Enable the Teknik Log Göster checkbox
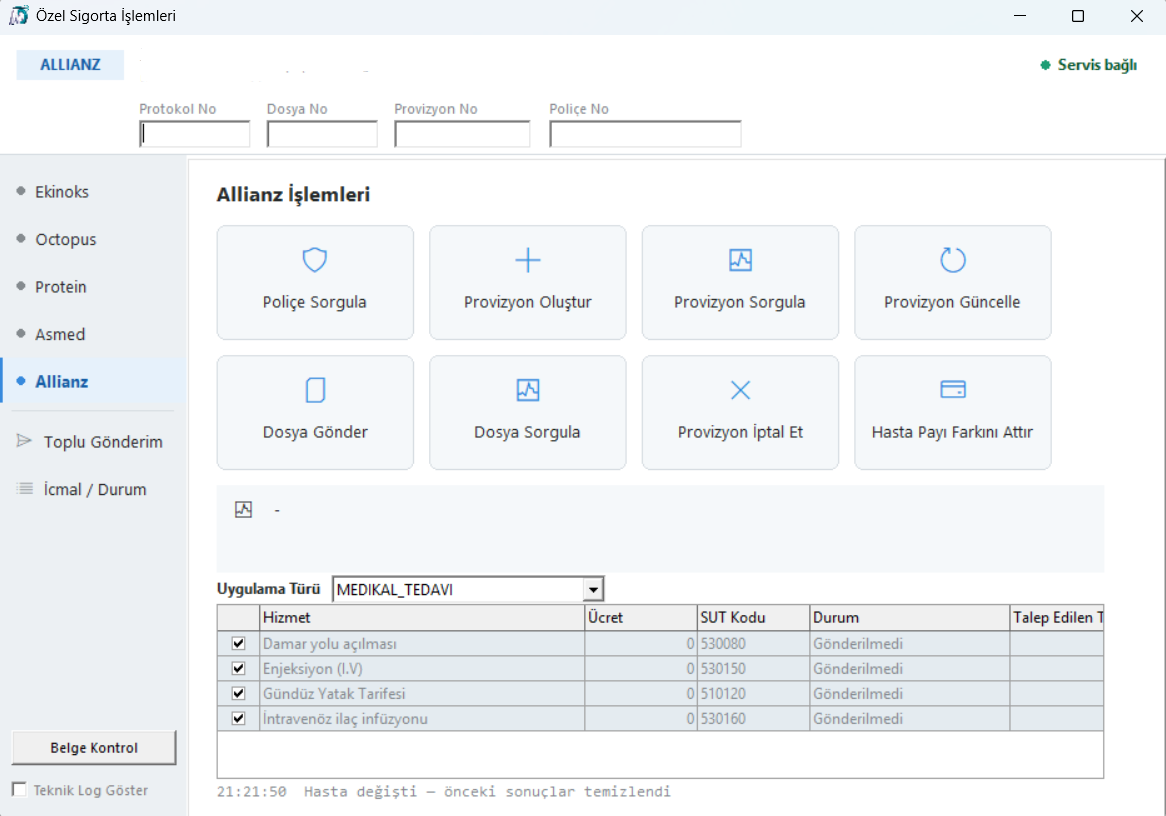Image resolution: width=1166 pixels, height=816 pixels. click(x=19, y=789)
